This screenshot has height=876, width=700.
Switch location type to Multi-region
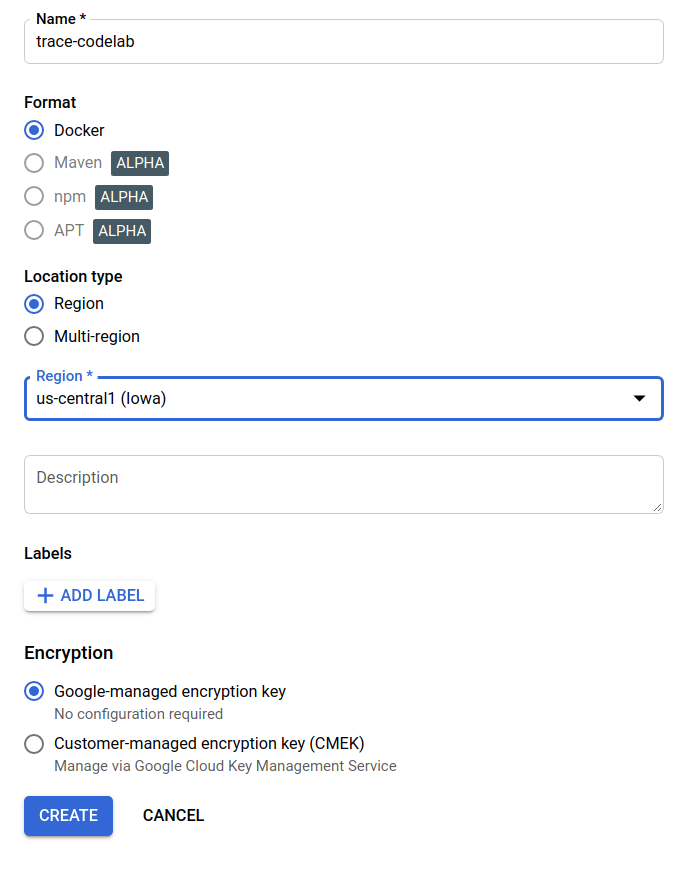click(34, 337)
